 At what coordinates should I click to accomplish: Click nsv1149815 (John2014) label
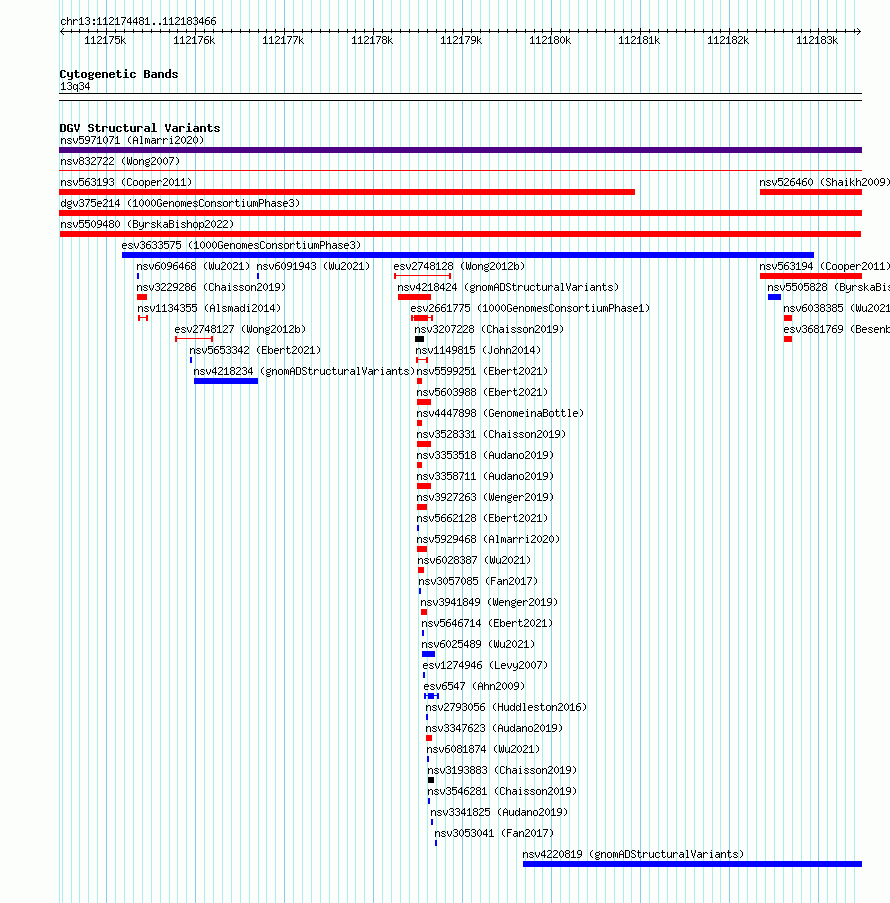click(x=478, y=350)
